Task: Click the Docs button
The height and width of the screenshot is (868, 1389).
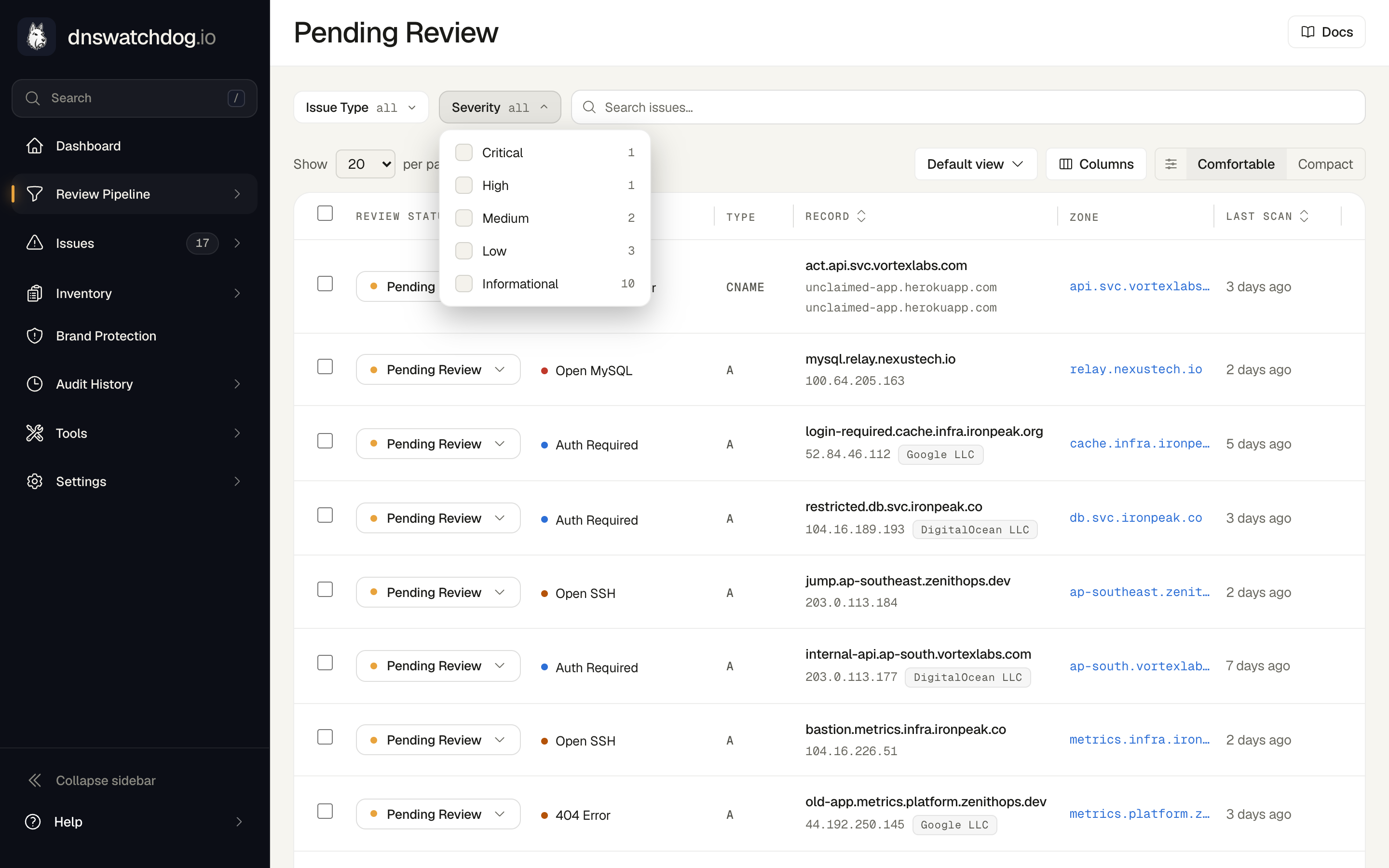Action: point(1326,32)
